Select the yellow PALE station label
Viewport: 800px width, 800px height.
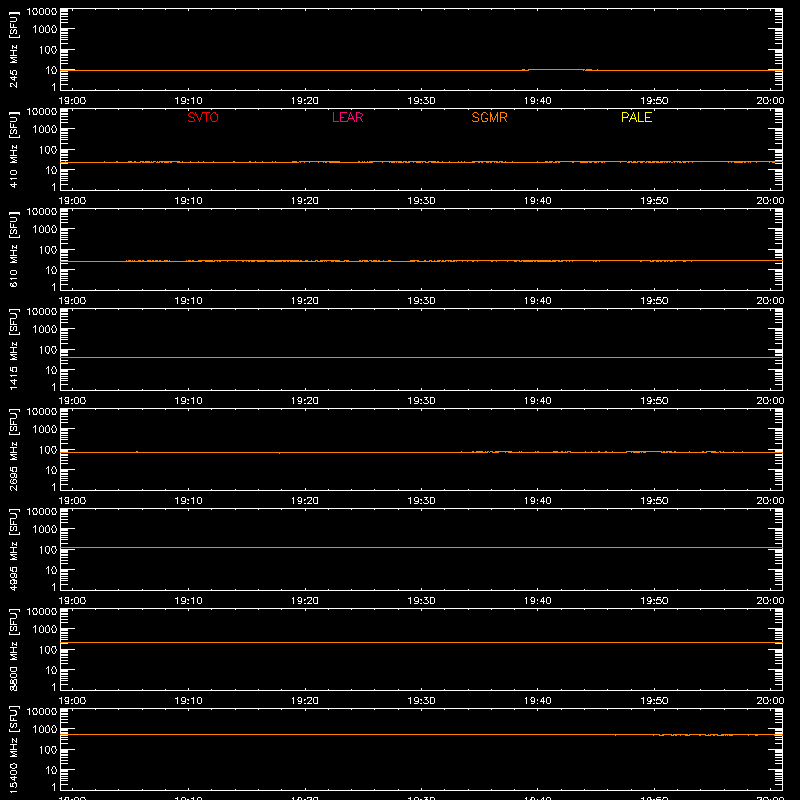click(x=636, y=117)
